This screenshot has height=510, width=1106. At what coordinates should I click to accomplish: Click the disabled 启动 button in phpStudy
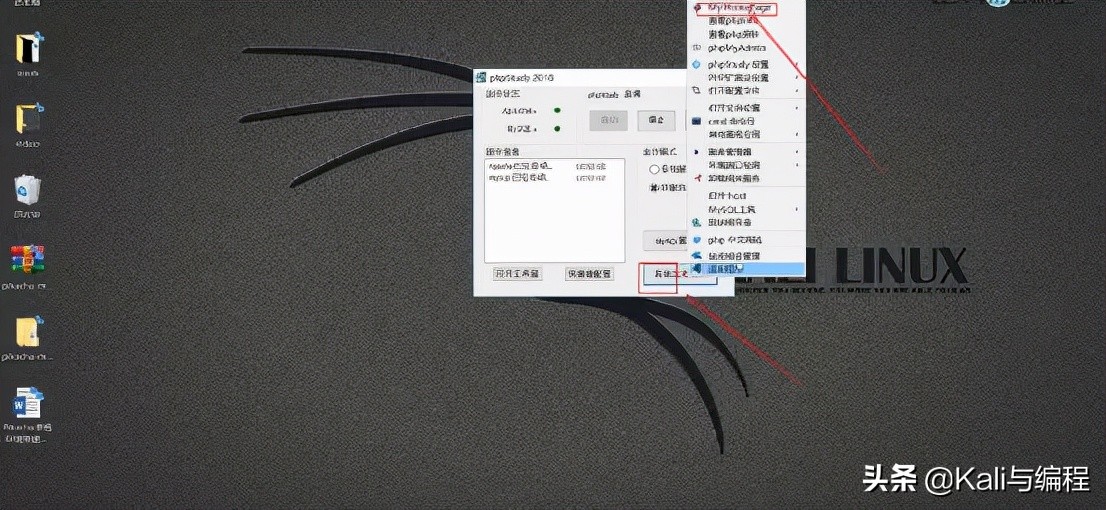pyautogui.click(x=608, y=121)
